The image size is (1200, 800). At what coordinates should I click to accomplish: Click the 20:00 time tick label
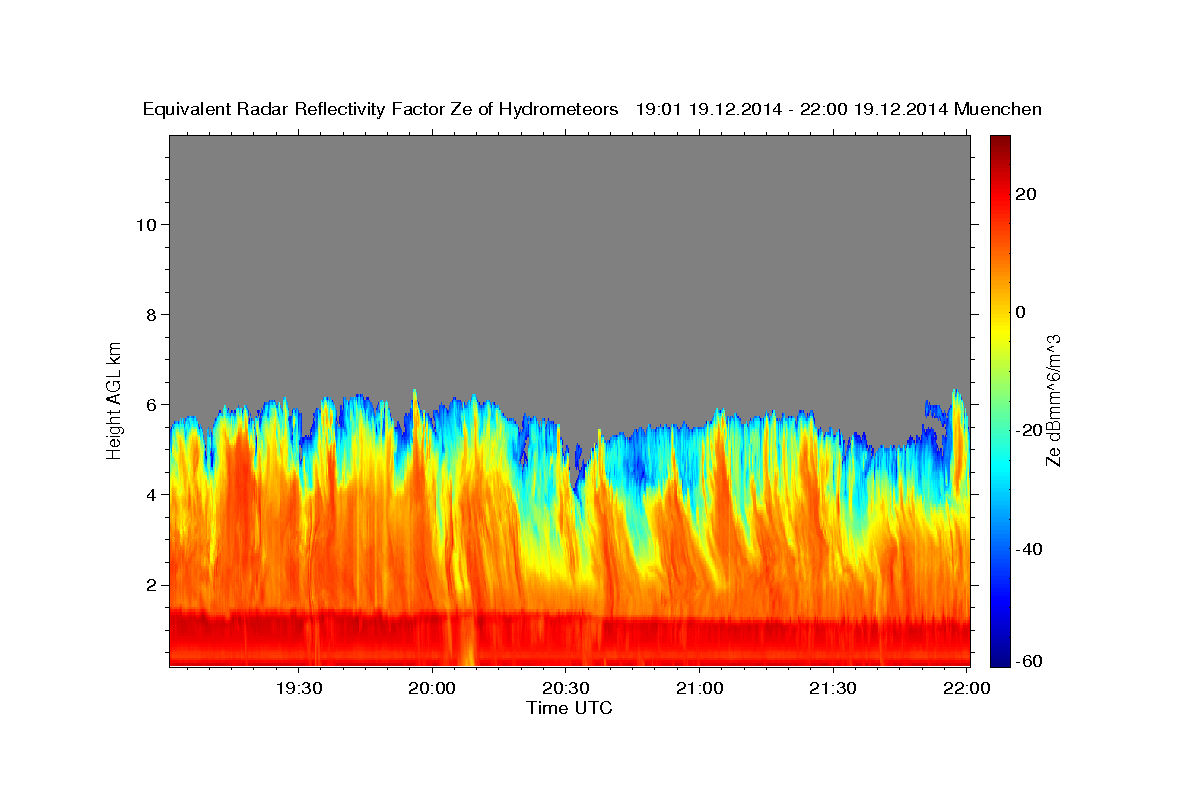click(433, 688)
